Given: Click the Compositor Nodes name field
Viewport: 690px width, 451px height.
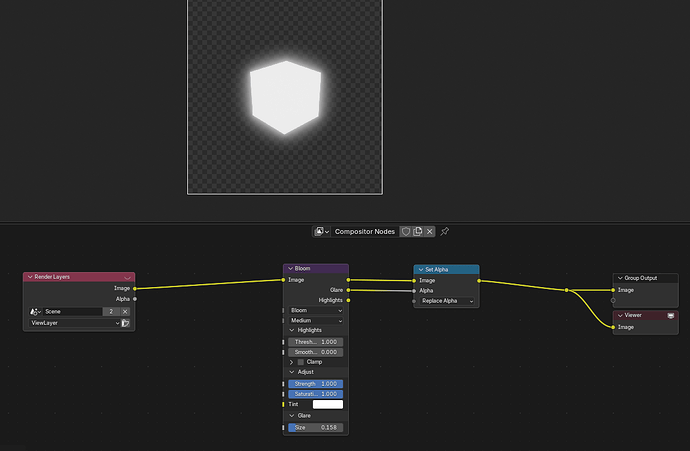Looking at the screenshot, I should tap(365, 231).
